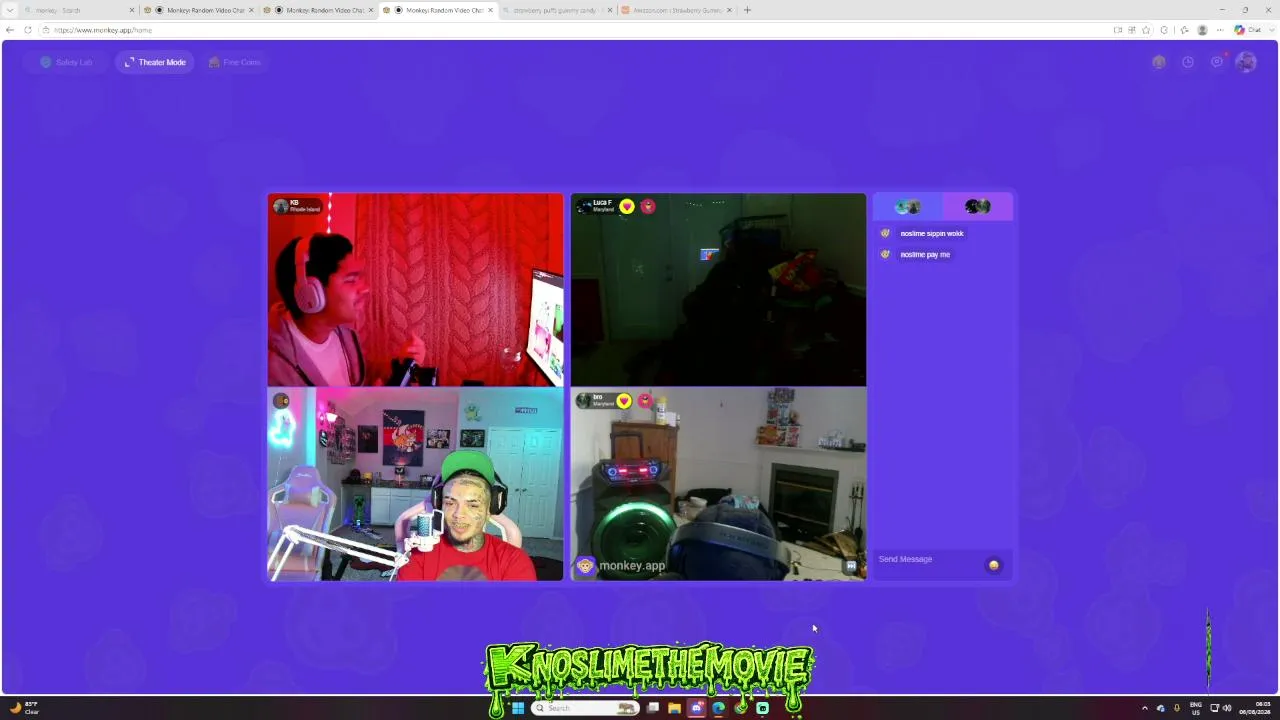The height and width of the screenshot is (720, 1280).
Task: Click the taskbar Search box
Action: pos(585,708)
